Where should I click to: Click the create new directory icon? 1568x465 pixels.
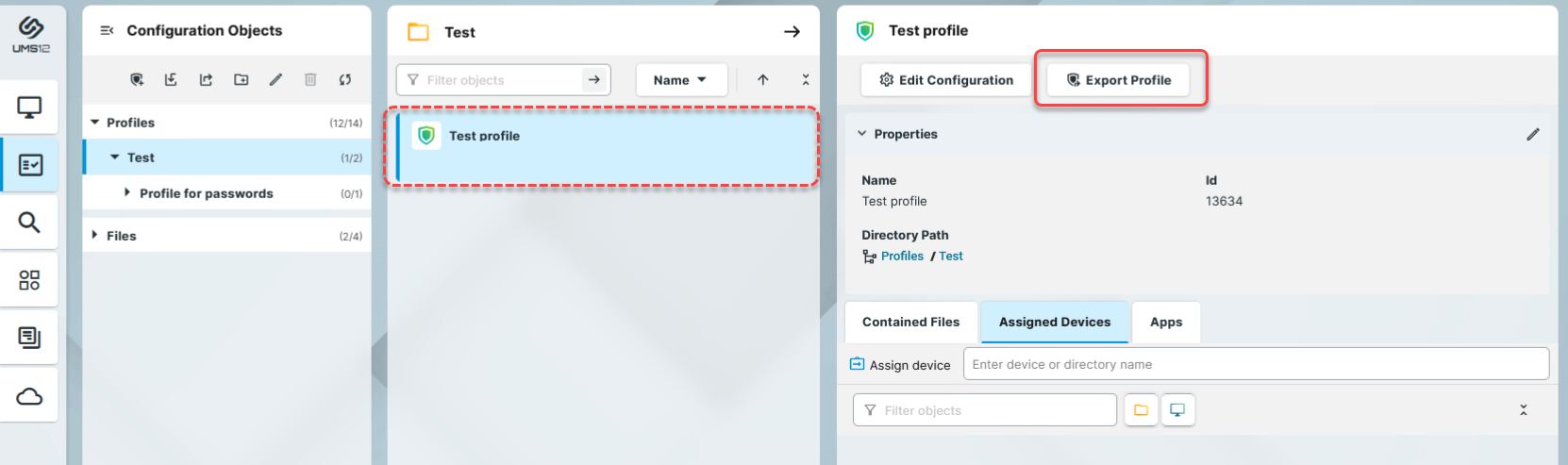pos(242,80)
